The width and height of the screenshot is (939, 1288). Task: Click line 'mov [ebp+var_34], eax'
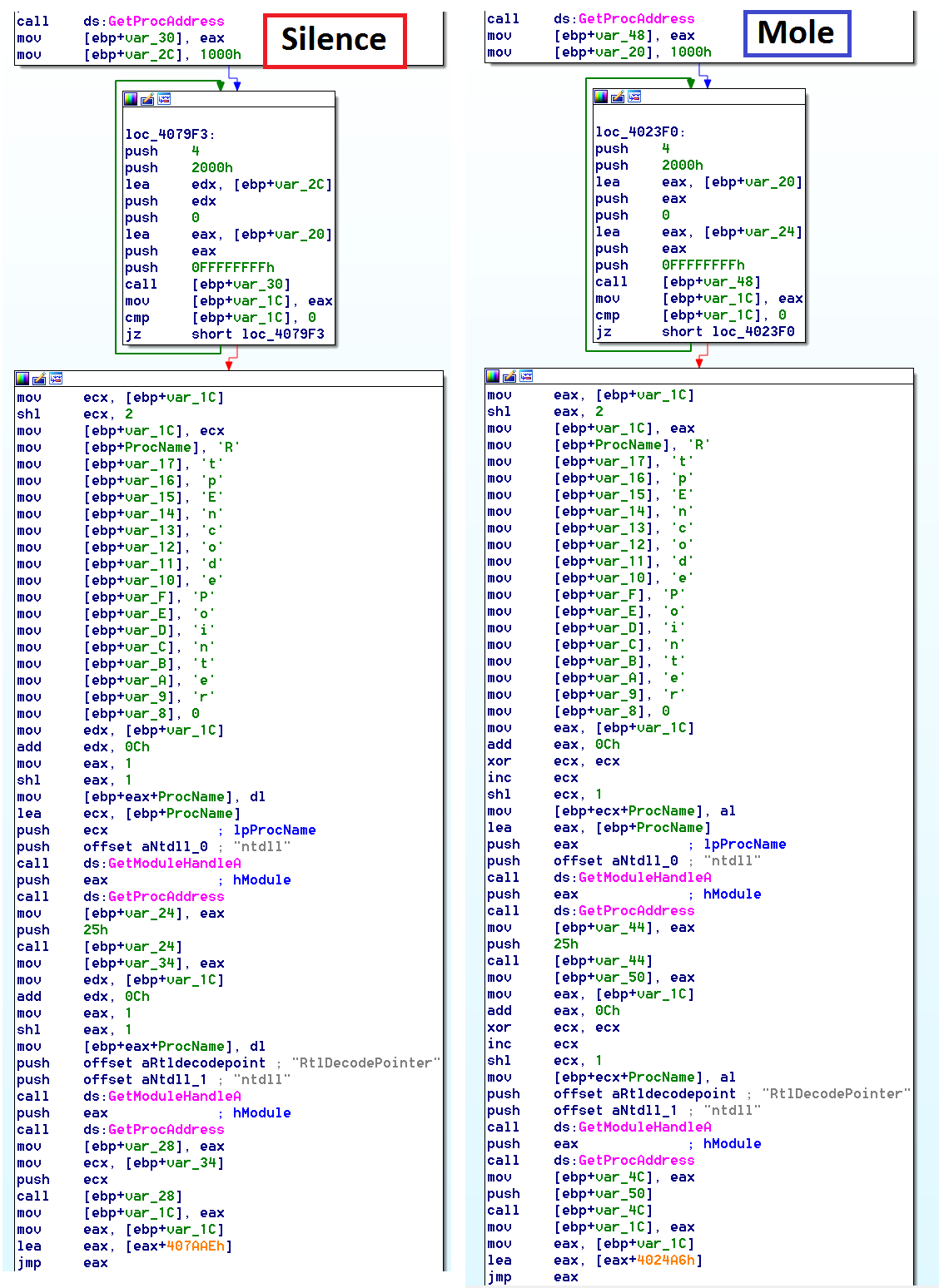pos(121,964)
